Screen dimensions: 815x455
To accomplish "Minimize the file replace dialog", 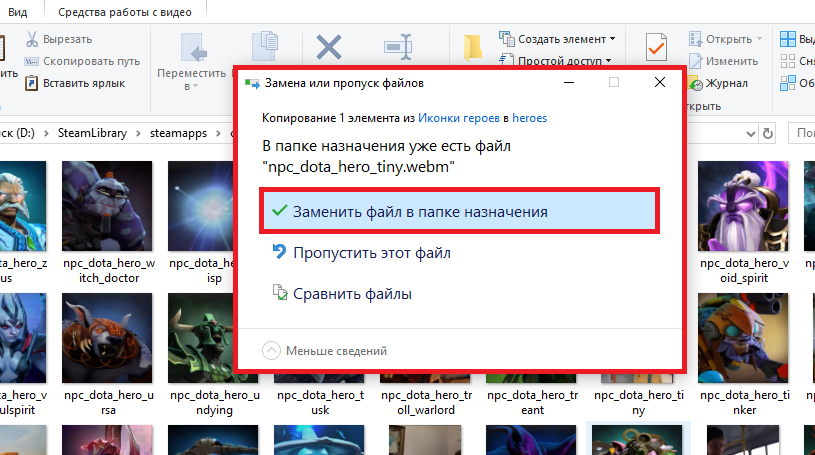I will [569, 82].
